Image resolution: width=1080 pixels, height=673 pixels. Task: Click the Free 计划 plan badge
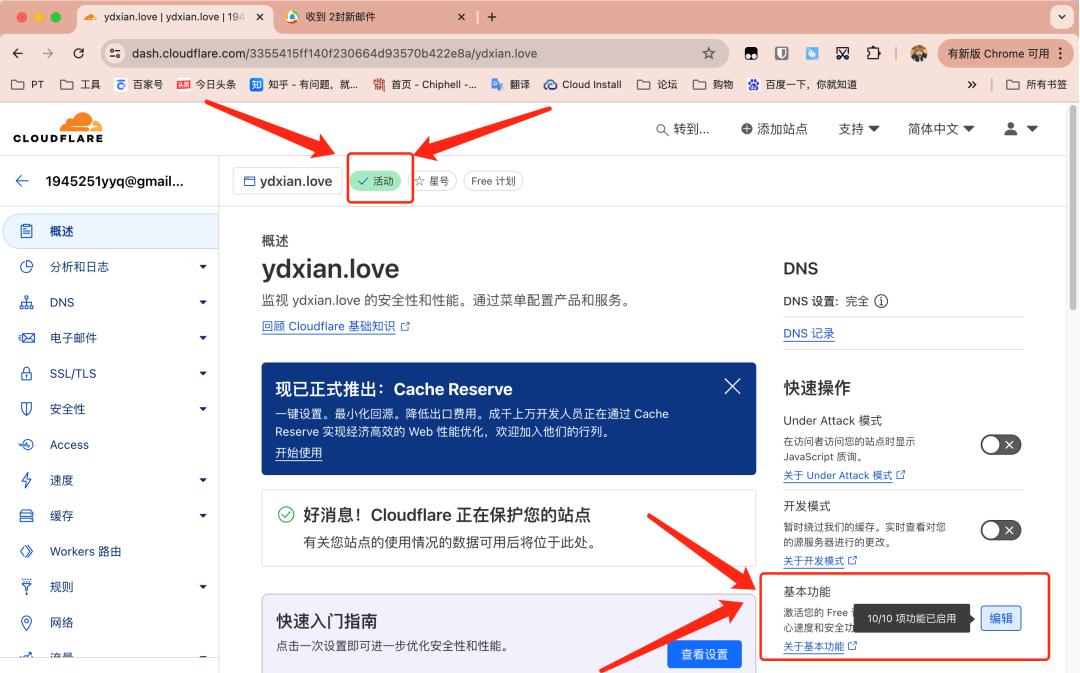pos(493,181)
